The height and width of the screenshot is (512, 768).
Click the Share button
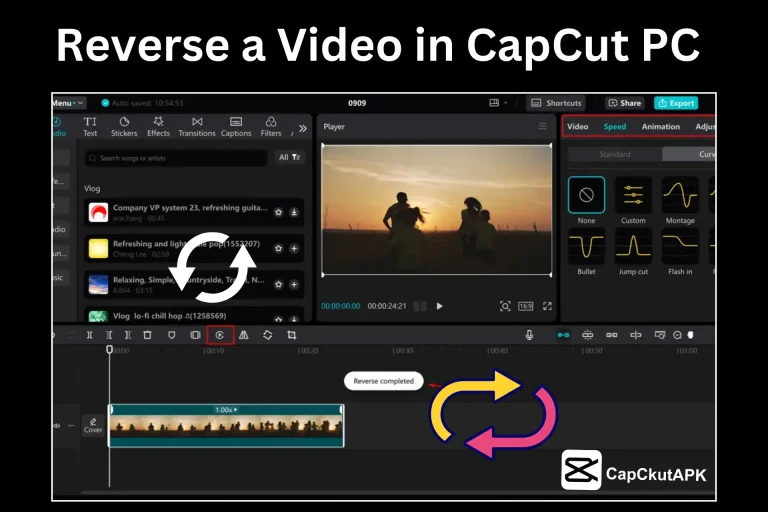(624, 103)
